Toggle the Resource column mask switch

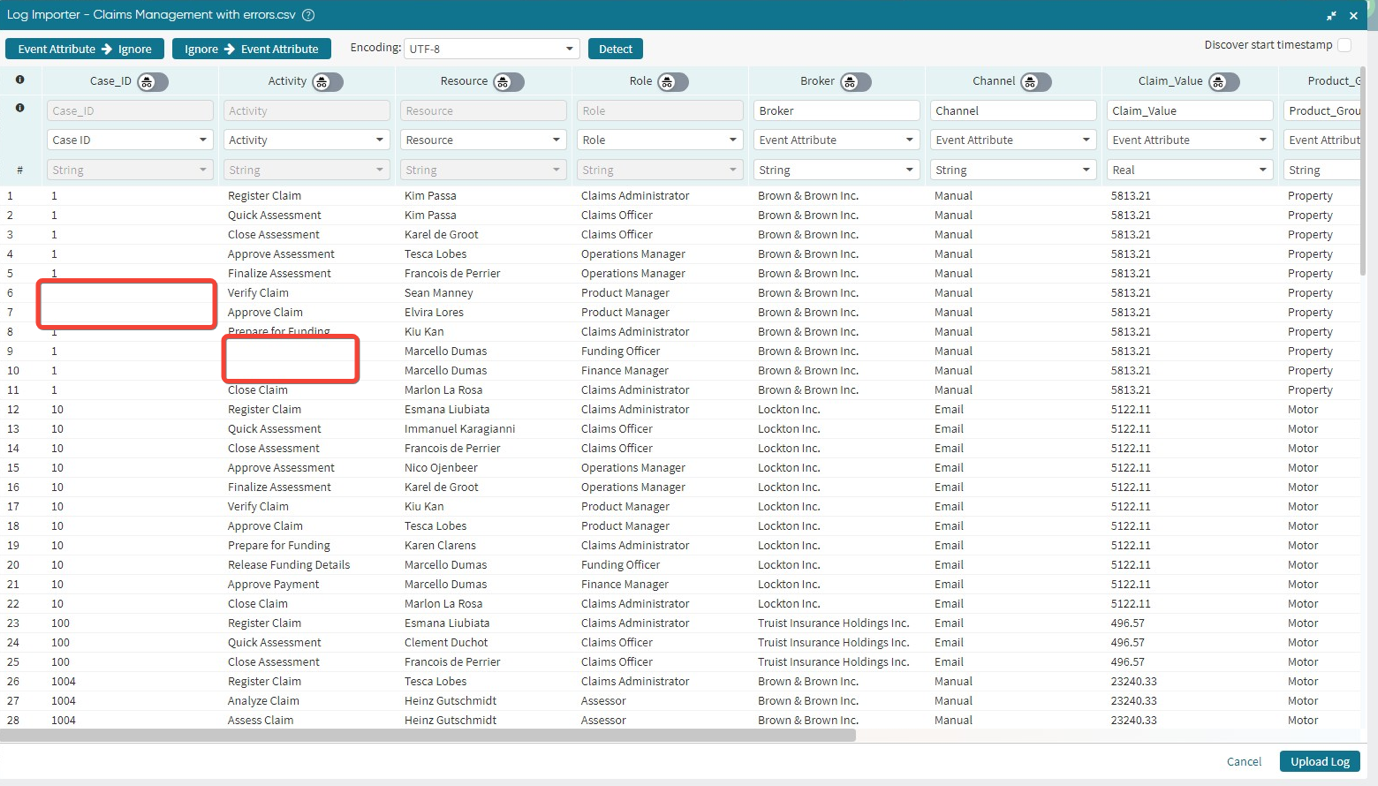[508, 82]
